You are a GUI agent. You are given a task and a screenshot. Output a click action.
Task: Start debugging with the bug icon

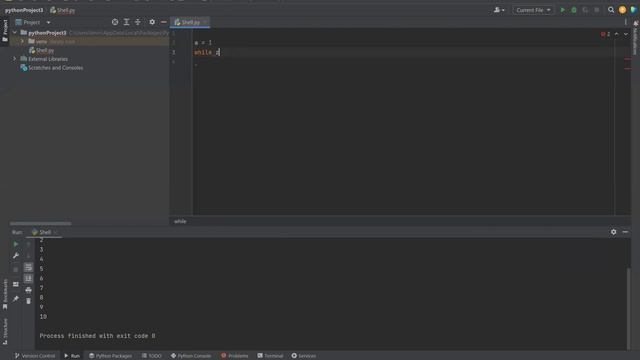[574, 10]
